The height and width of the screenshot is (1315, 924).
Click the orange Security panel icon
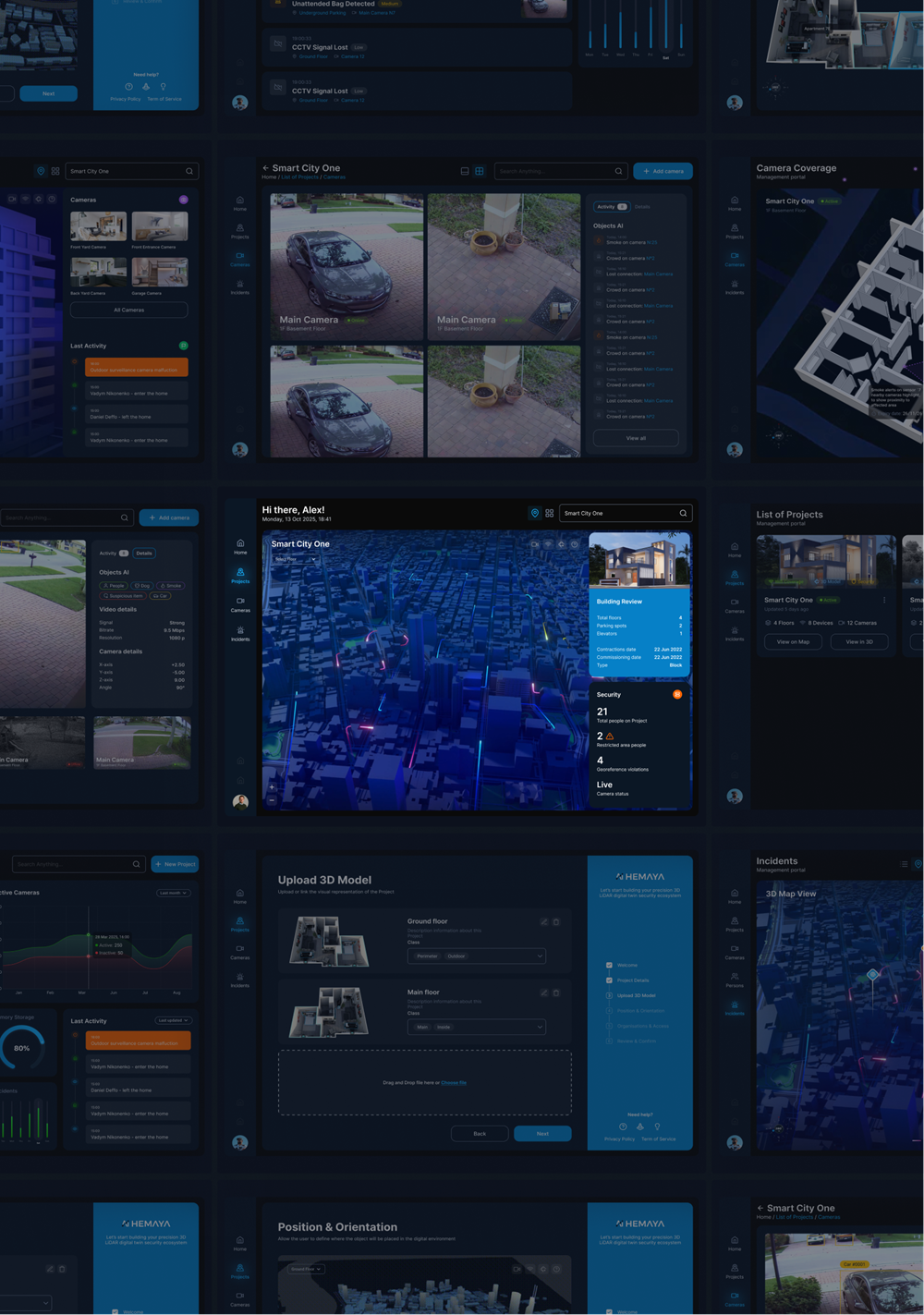pyautogui.click(x=677, y=694)
